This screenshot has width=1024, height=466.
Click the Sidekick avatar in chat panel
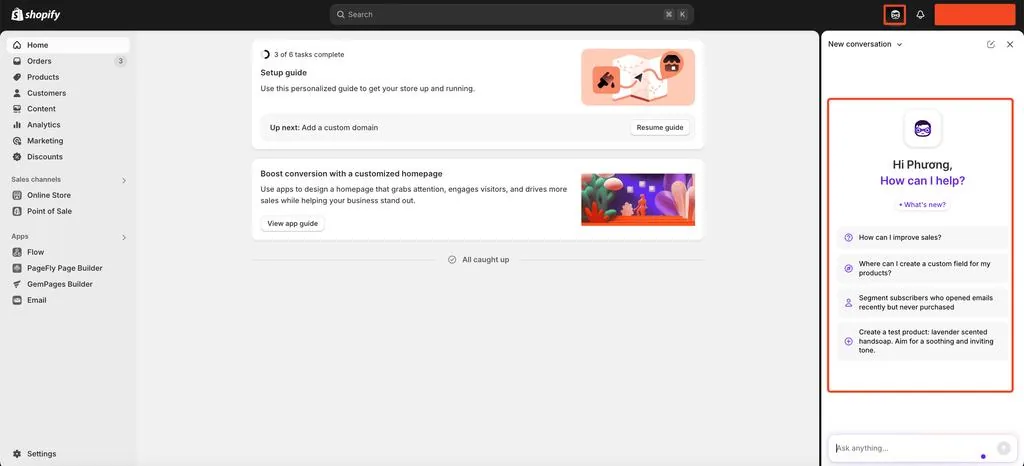coord(922,128)
